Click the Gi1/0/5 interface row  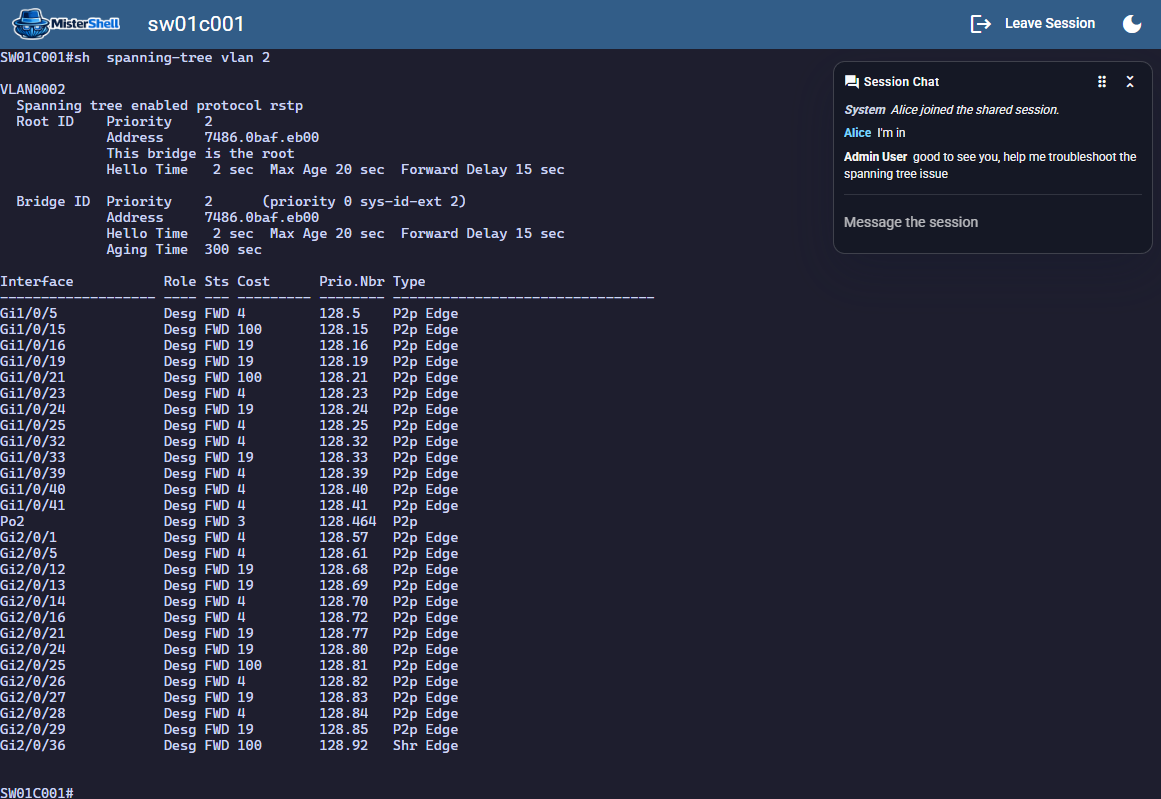[x=229, y=313]
